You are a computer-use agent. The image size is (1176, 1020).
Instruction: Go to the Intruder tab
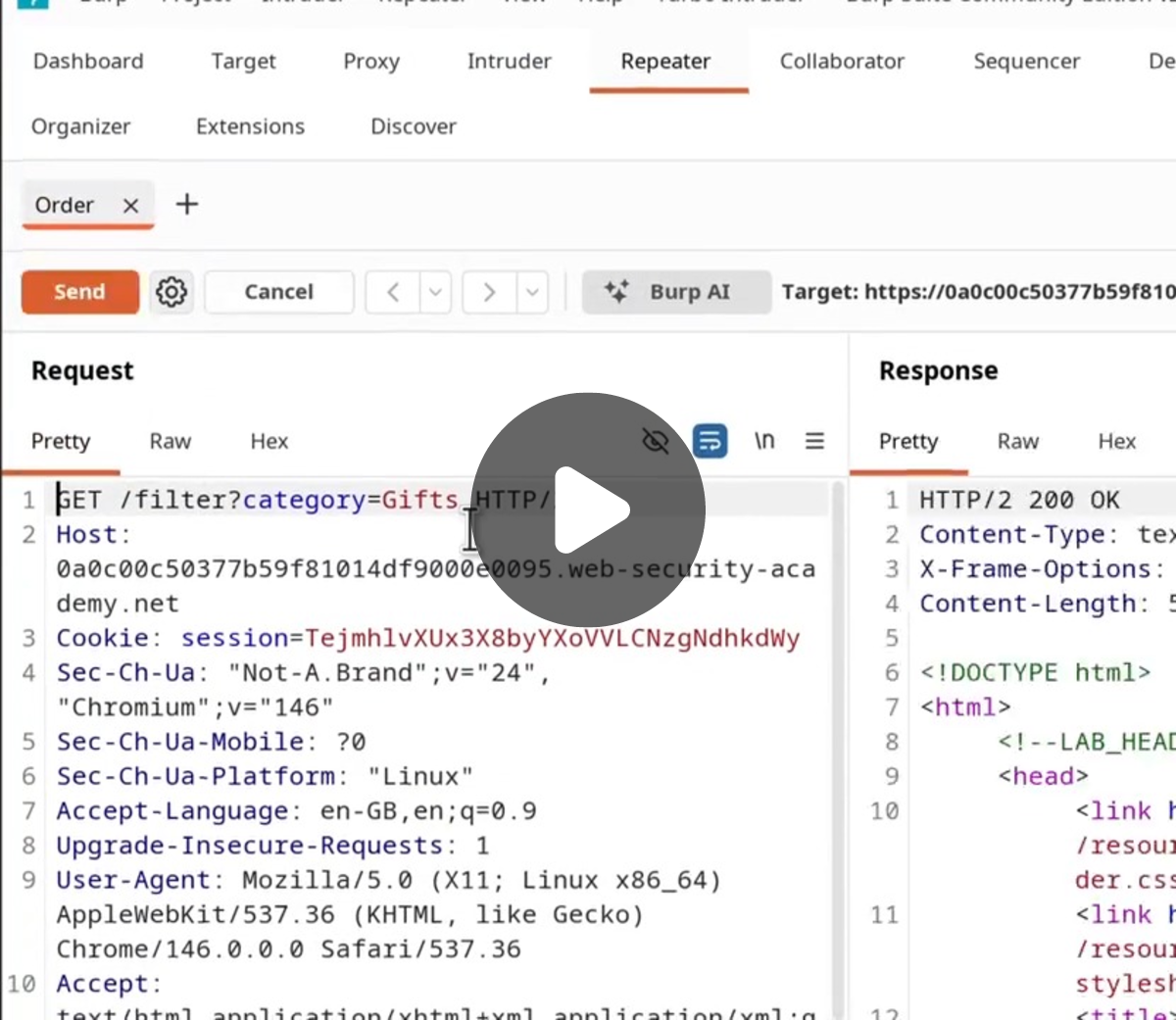[509, 61]
